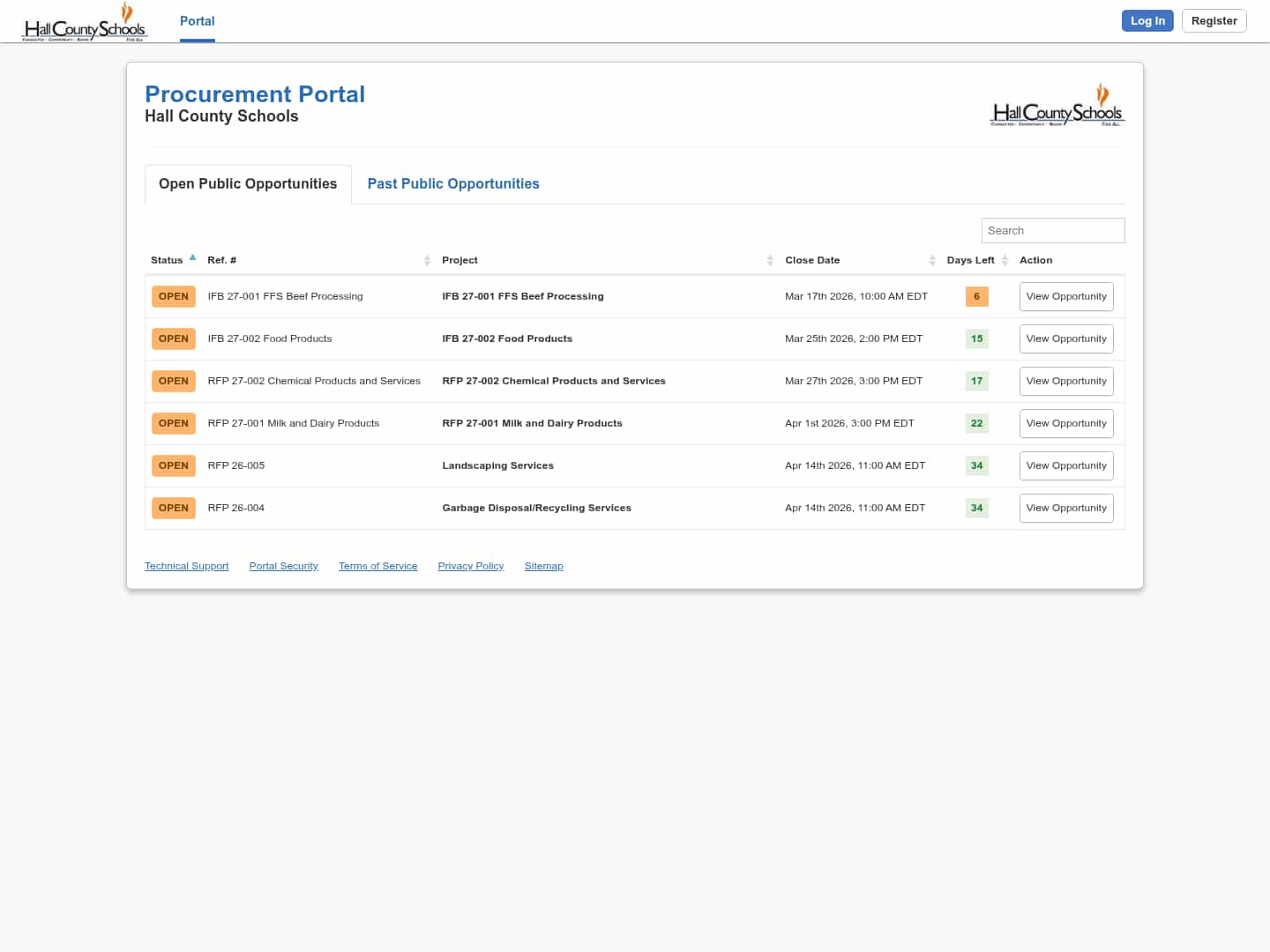Screen dimensions: 1270x952
Task: Sort by Close Date column arrows
Action: coord(932,260)
